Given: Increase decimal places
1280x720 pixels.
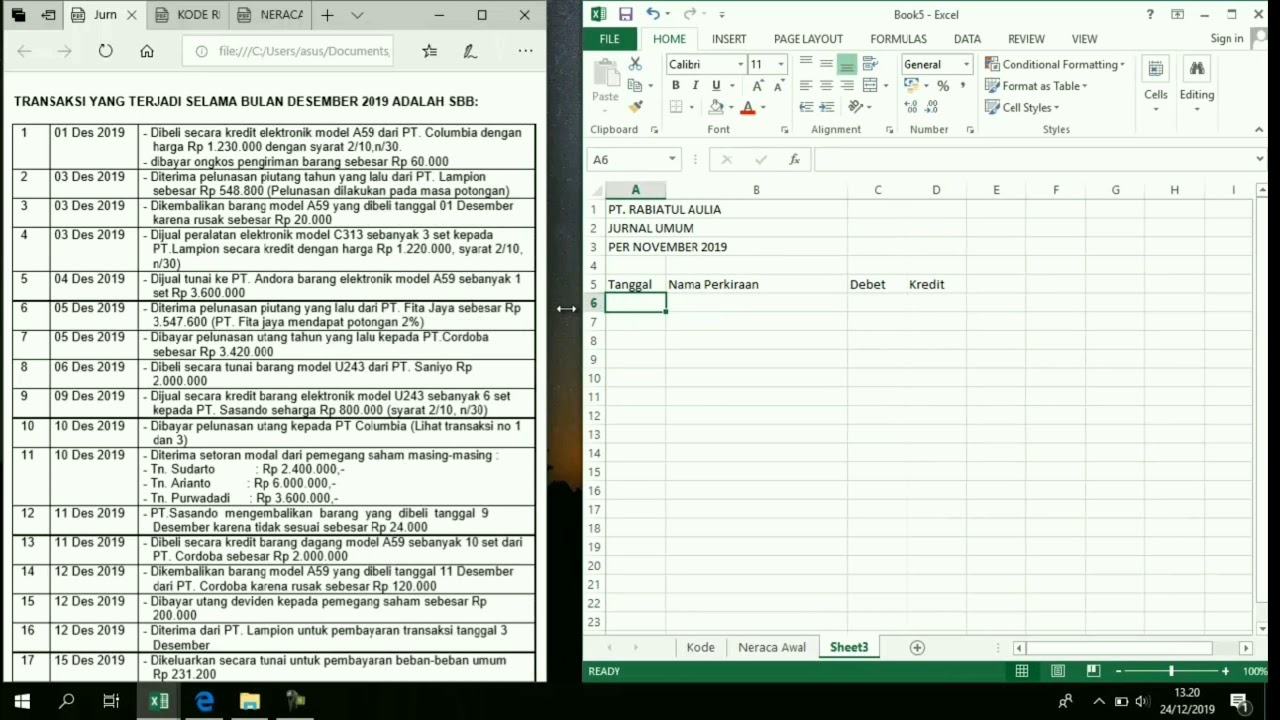Looking at the screenshot, I should tap(911, 107).
